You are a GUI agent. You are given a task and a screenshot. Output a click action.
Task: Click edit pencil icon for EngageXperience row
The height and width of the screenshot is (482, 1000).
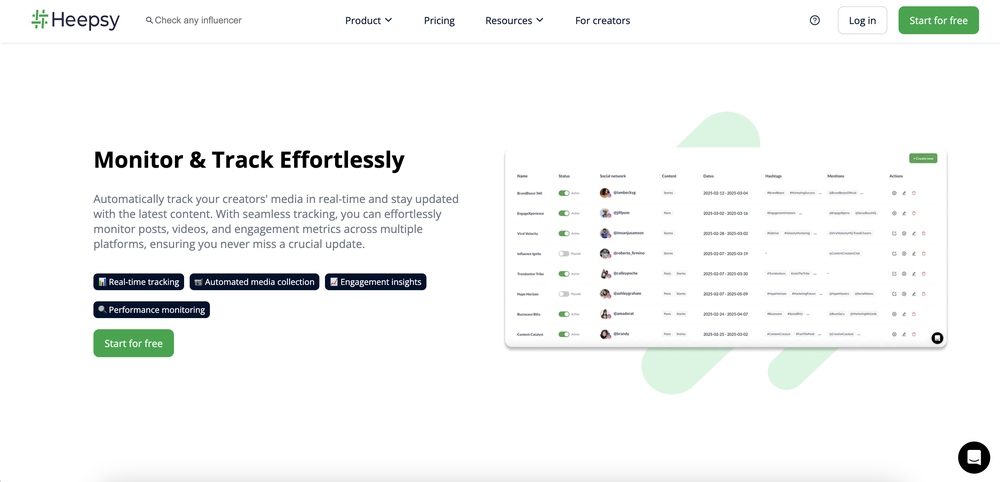pyautogui.click(x=904, y=214)
